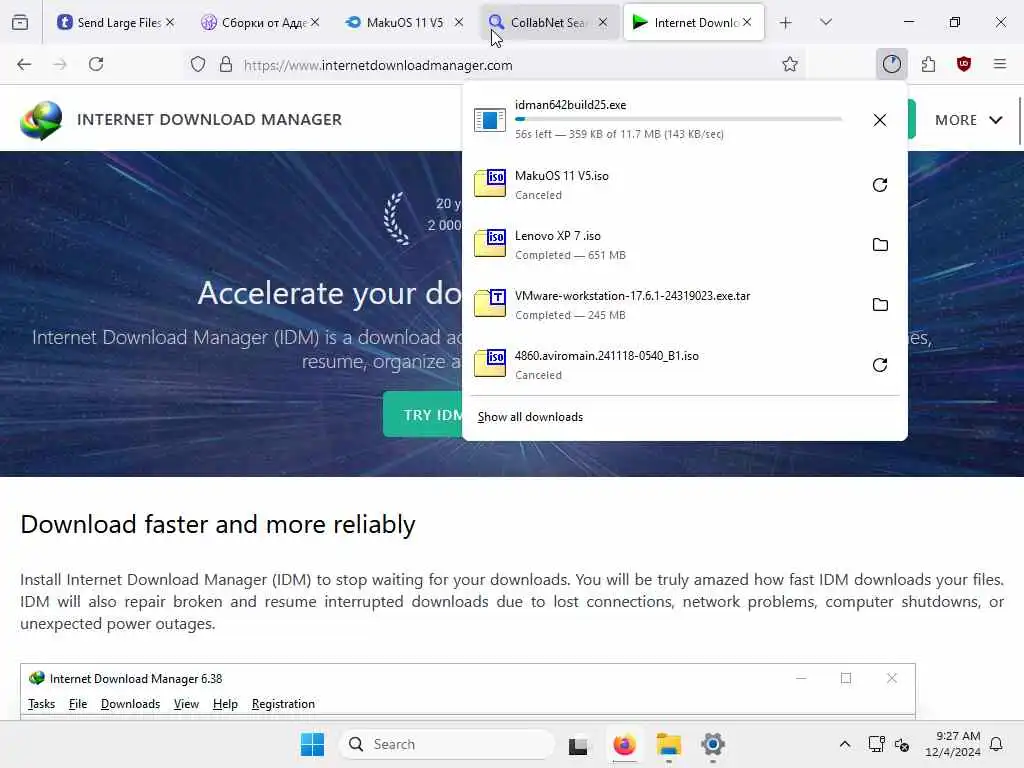This screenshot has height=768, width=1024.
Task: Open Task View on taskbar
Action: tap(578, 744)
